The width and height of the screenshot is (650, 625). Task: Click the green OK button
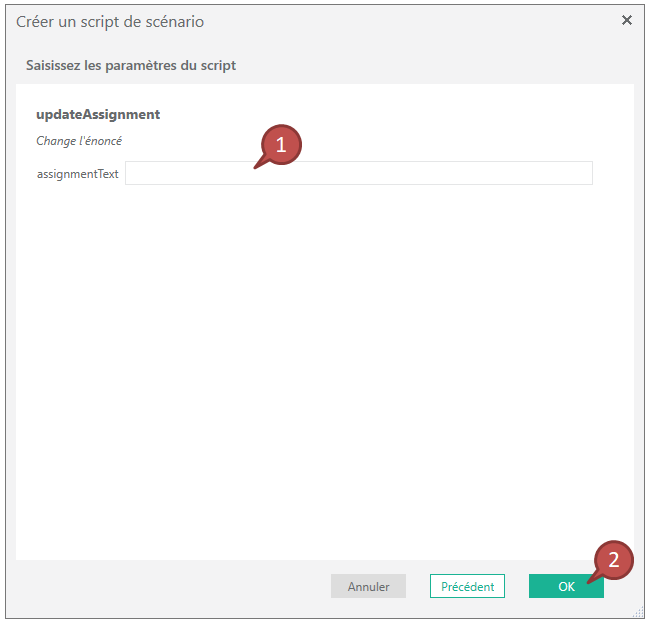[x=566, y=586]
